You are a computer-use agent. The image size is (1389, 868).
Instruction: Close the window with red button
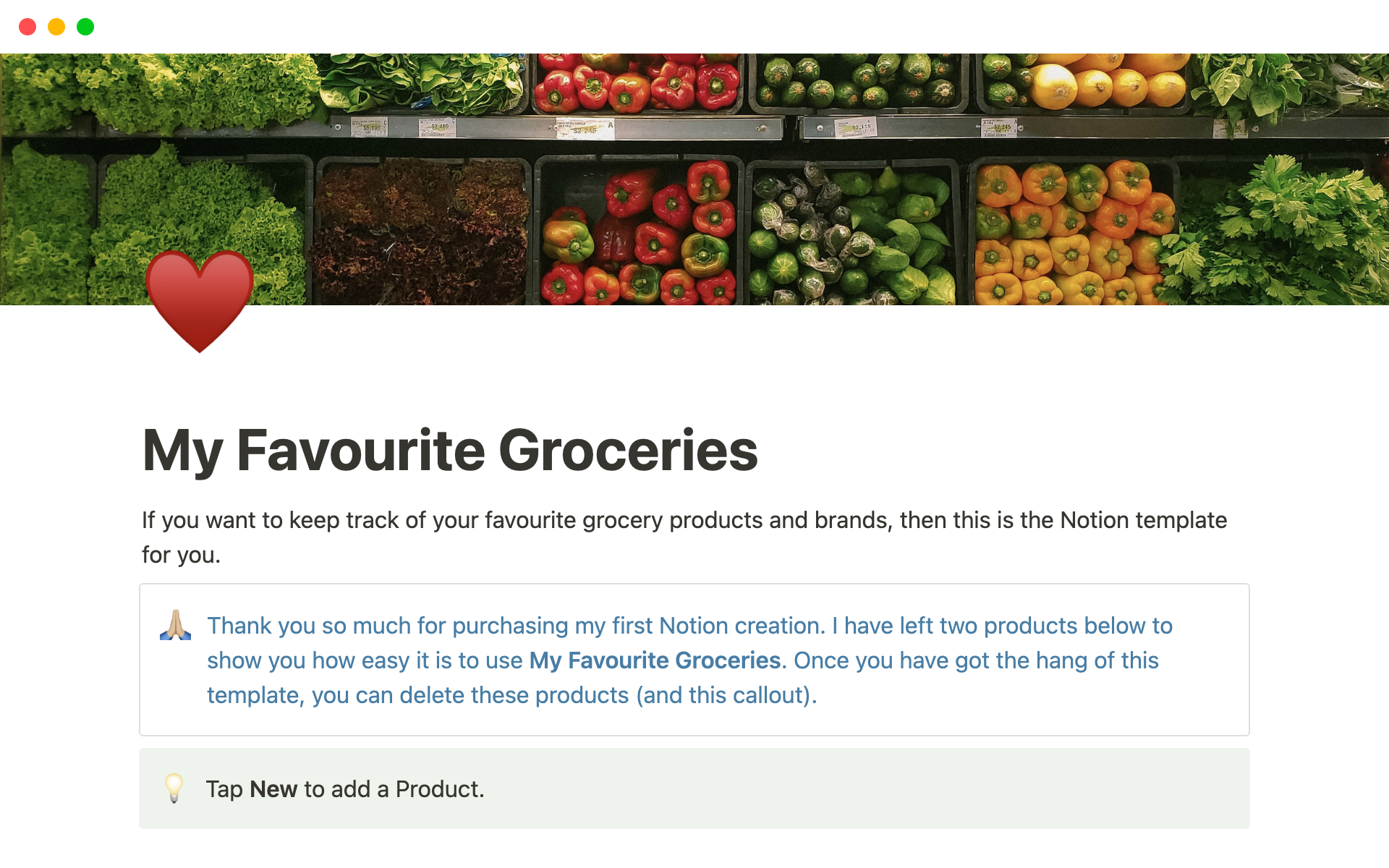click(27, 27)
